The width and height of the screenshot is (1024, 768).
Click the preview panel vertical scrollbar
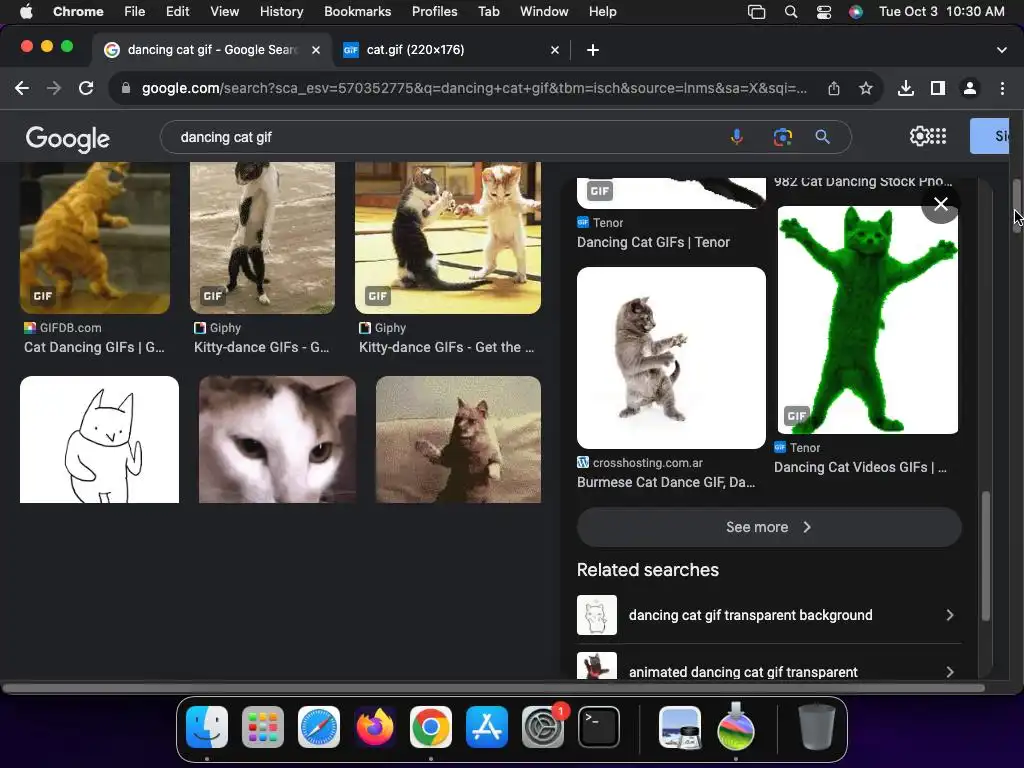(985, 555)
